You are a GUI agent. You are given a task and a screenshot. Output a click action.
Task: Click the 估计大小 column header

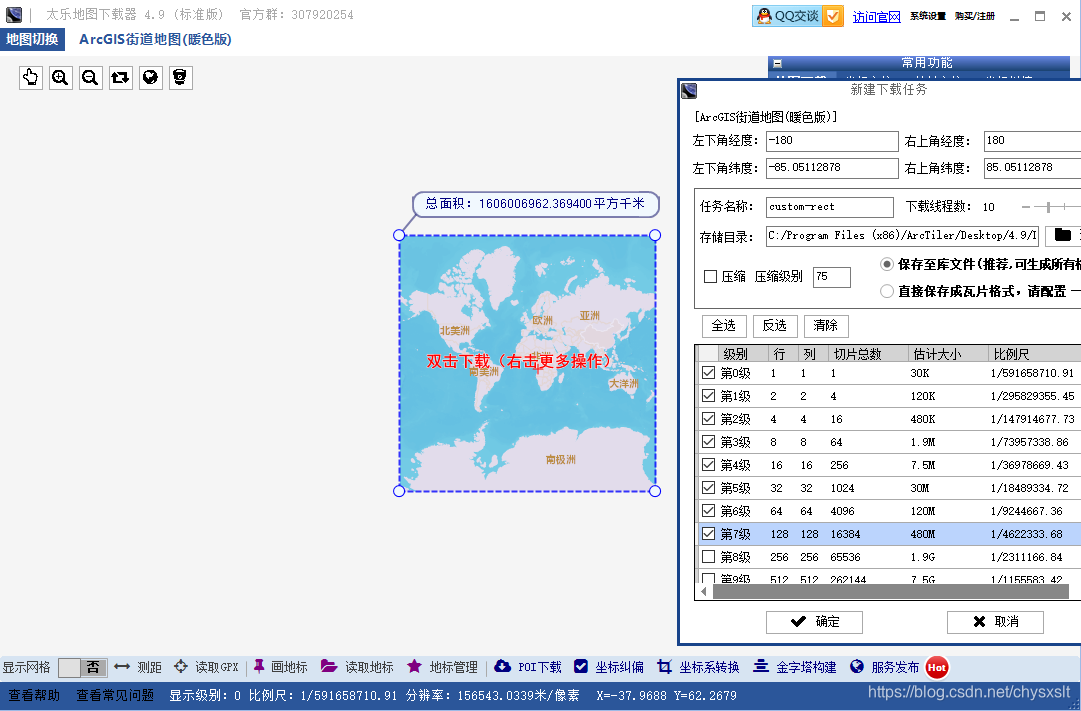point(948,354)
